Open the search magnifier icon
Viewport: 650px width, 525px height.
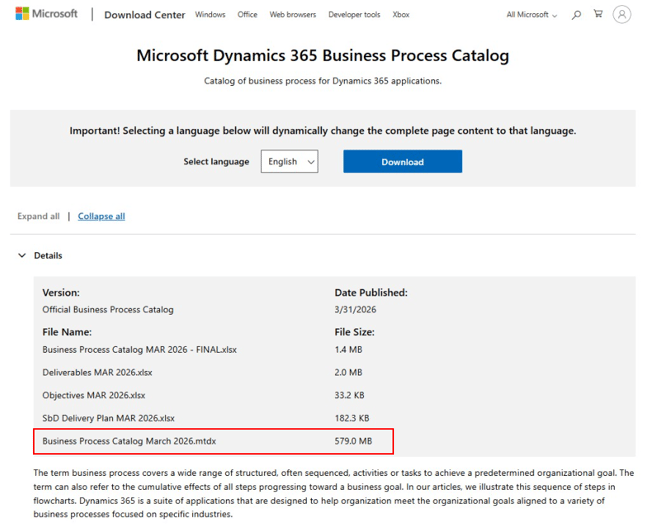(576, 15)
